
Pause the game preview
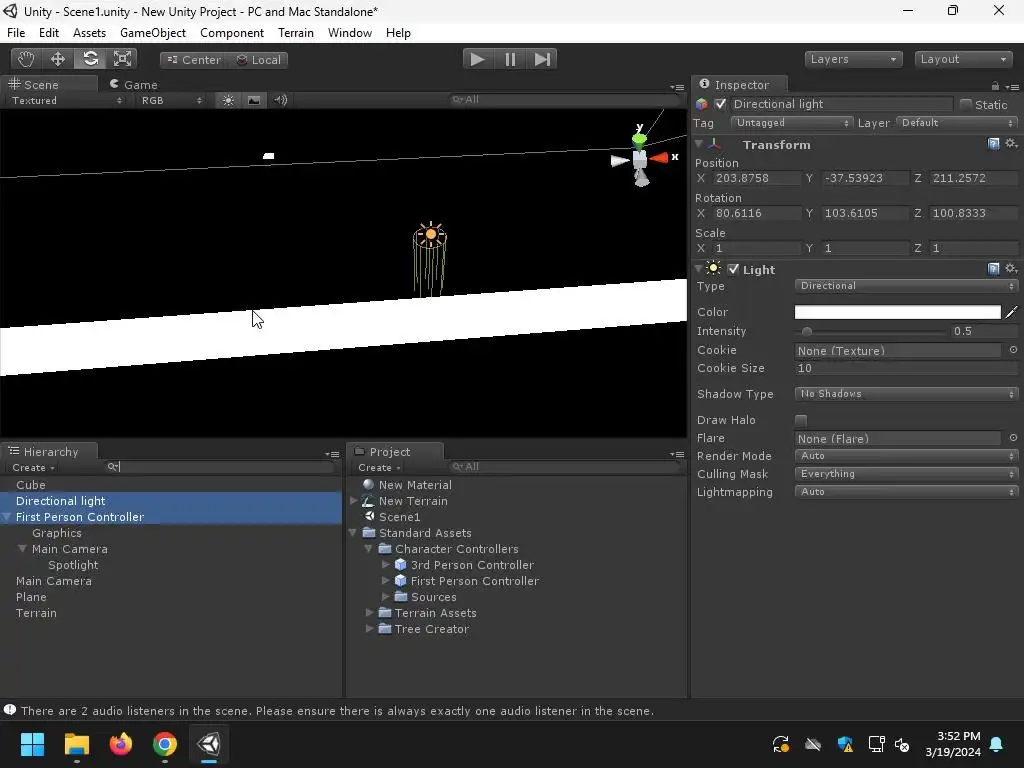(510, 59)
